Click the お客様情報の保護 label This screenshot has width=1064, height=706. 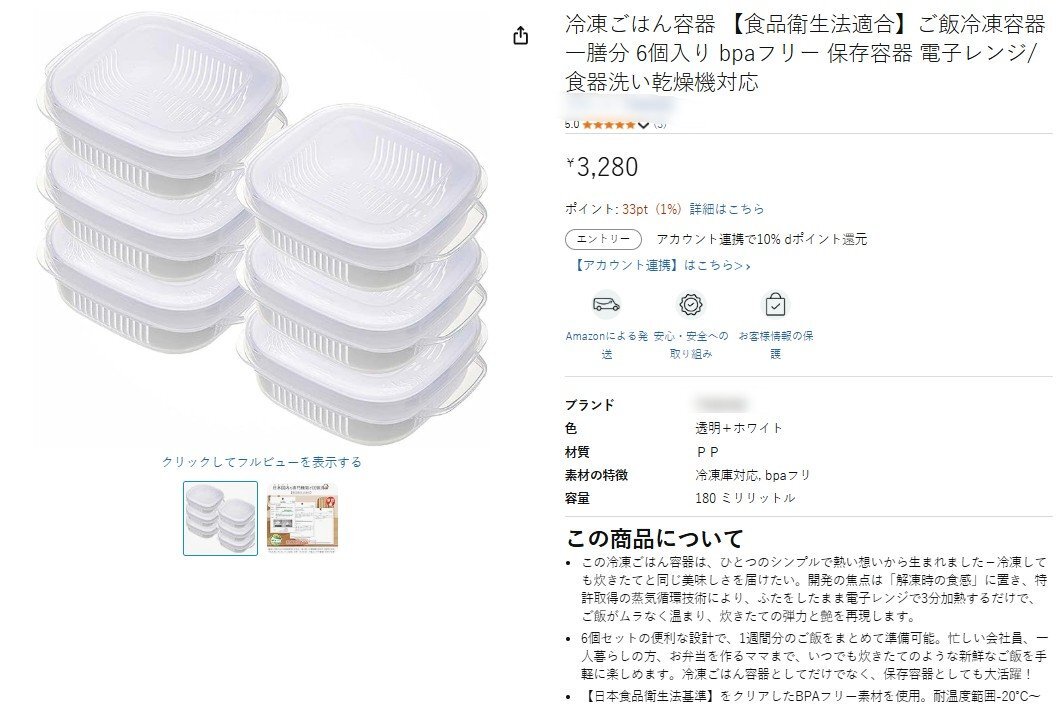tap(776, 345)
